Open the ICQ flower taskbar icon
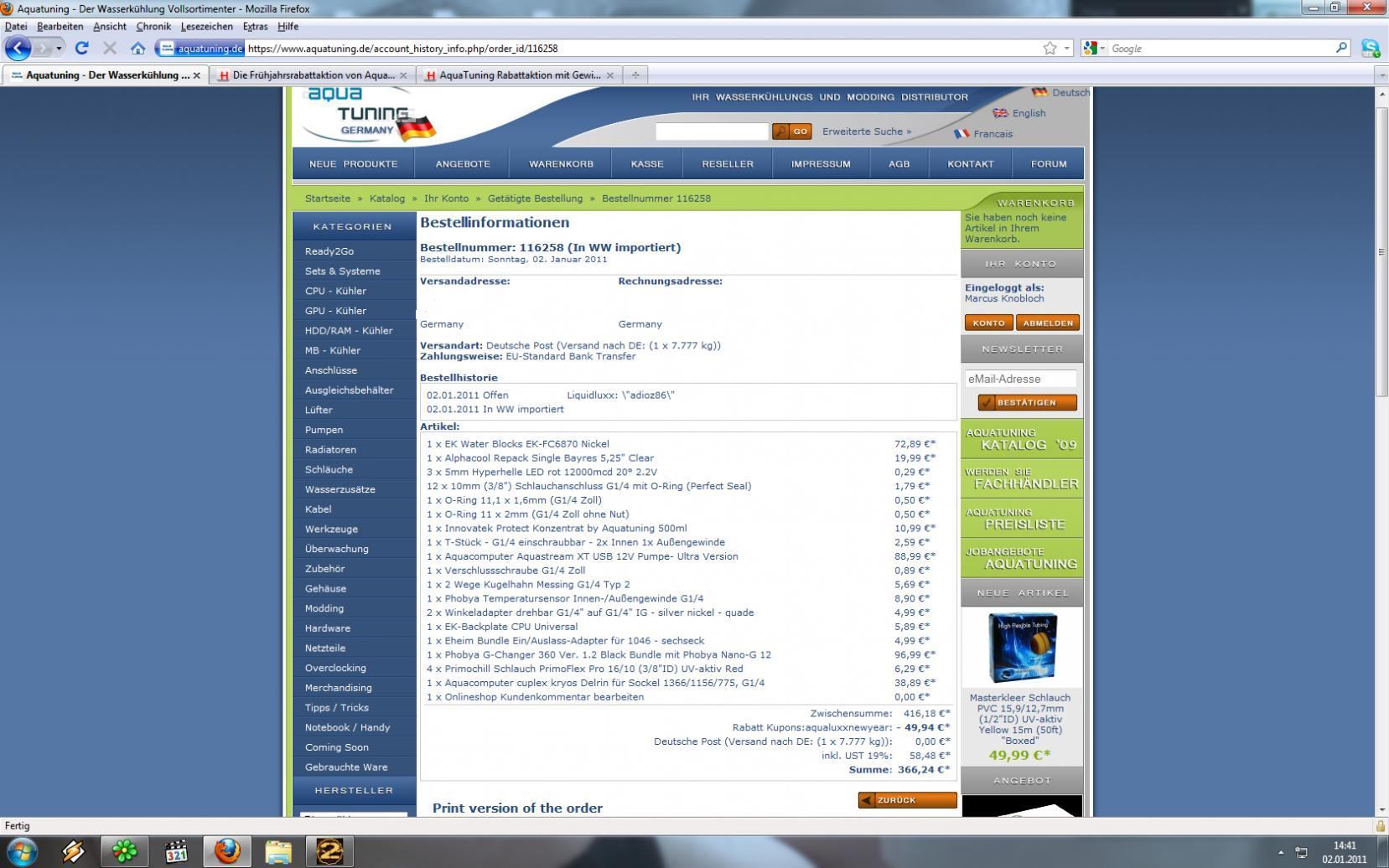Viewport: 1389px width, 868px height. [125, 852]
